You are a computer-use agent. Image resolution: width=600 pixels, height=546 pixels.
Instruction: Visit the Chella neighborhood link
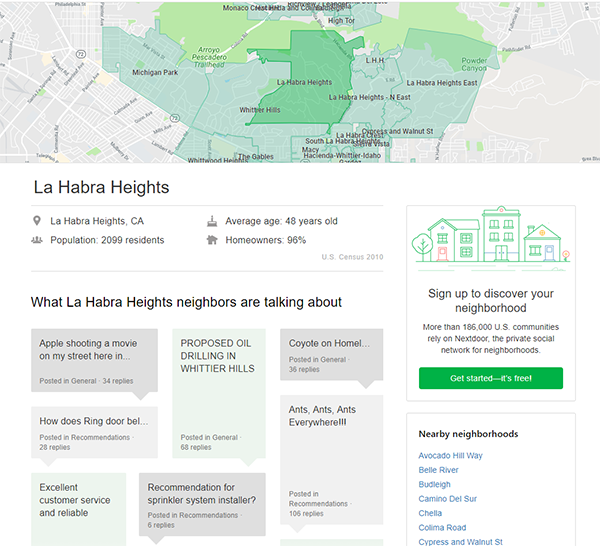[430, 513]
